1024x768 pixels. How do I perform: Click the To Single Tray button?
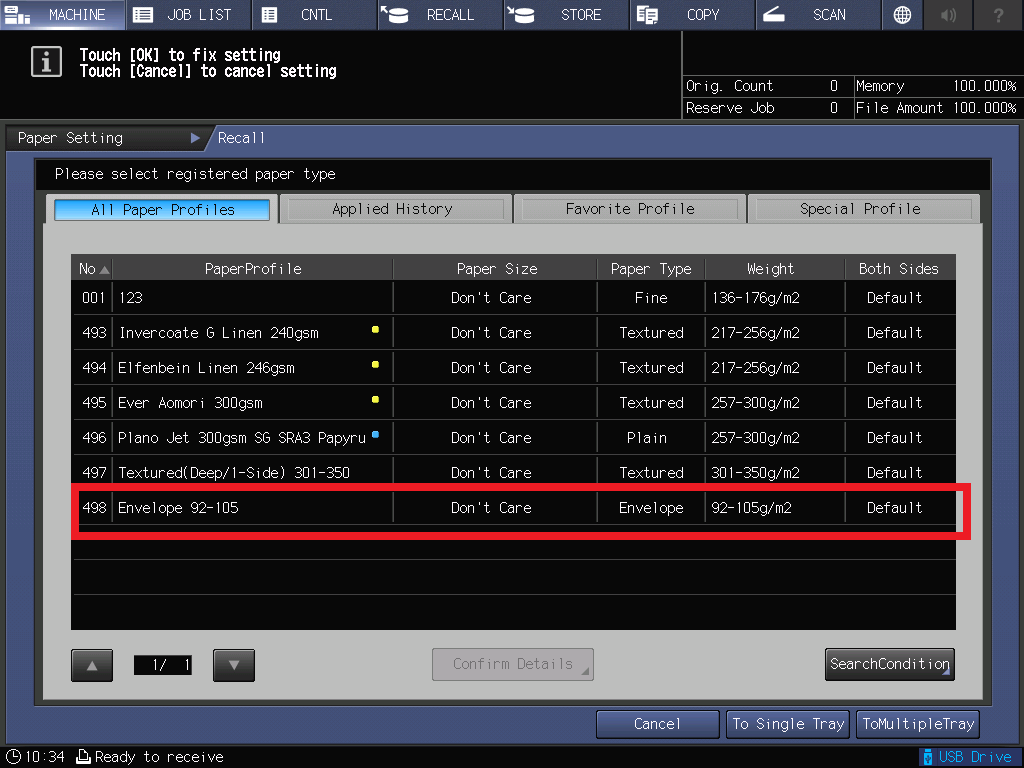click(788, 724)
